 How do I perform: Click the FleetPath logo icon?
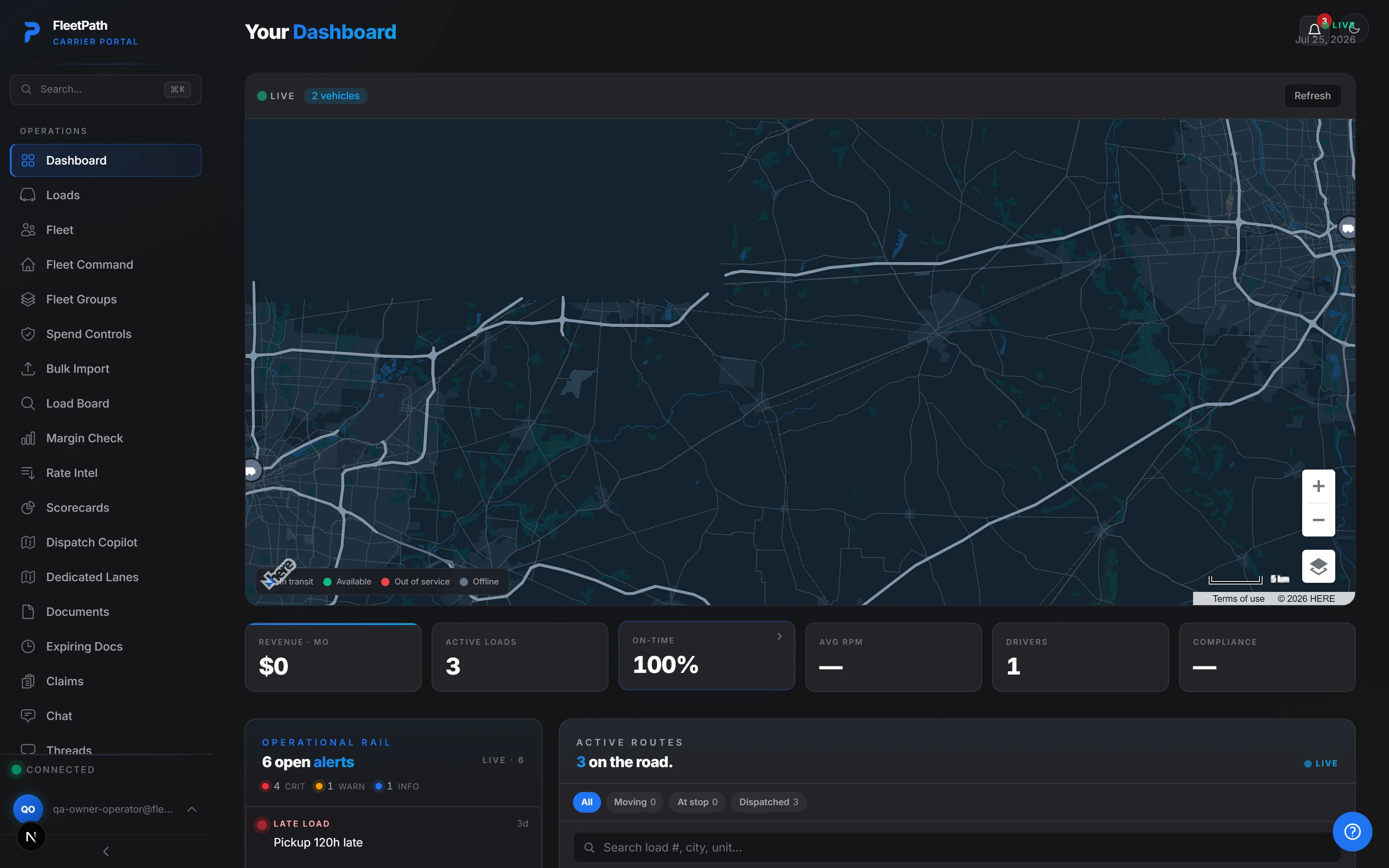tap(32, 32)
